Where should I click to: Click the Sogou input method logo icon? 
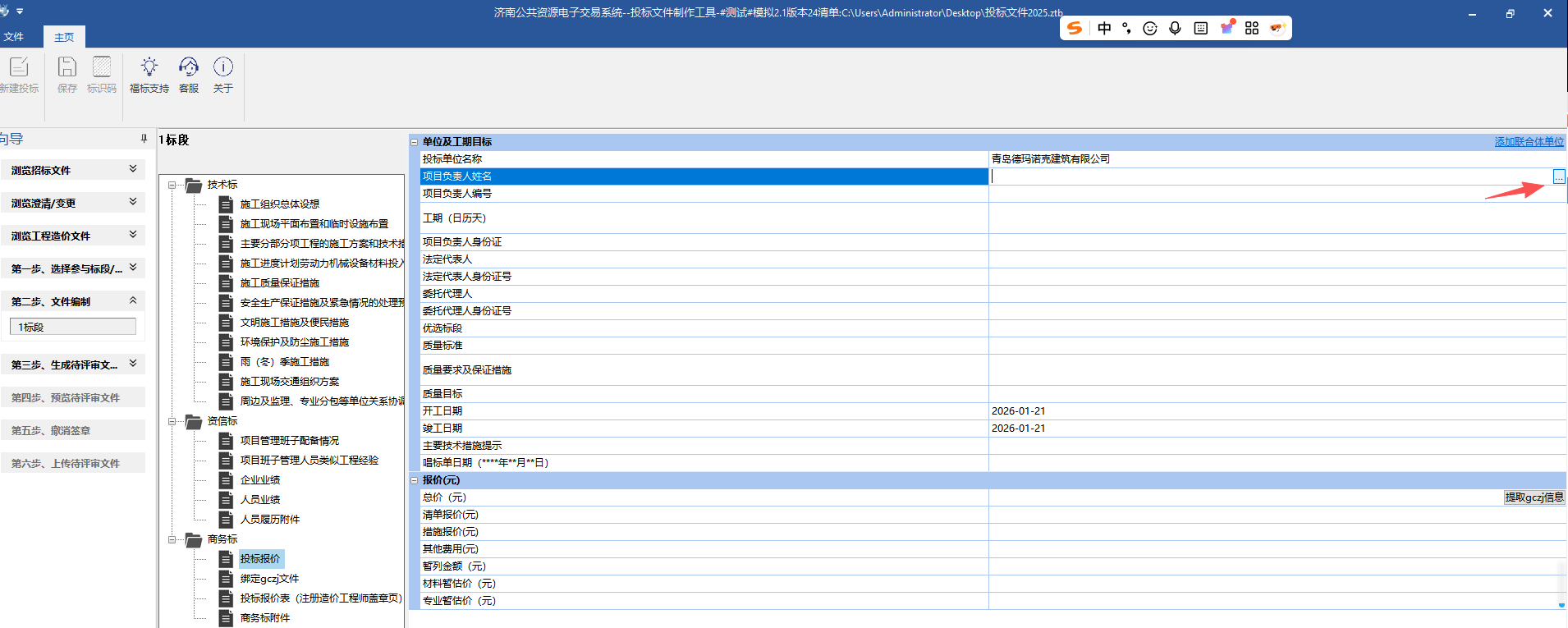tap(1075, 28)
